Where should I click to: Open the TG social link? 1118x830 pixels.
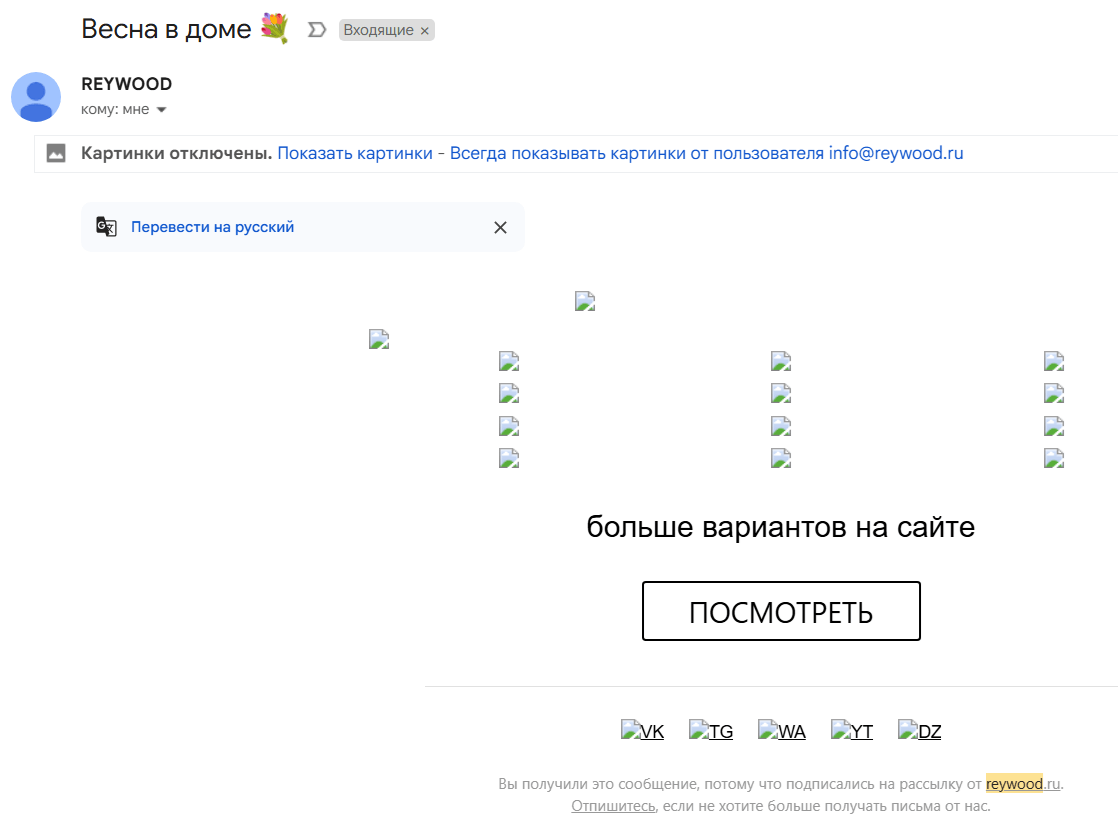click(x=711, y=731)
